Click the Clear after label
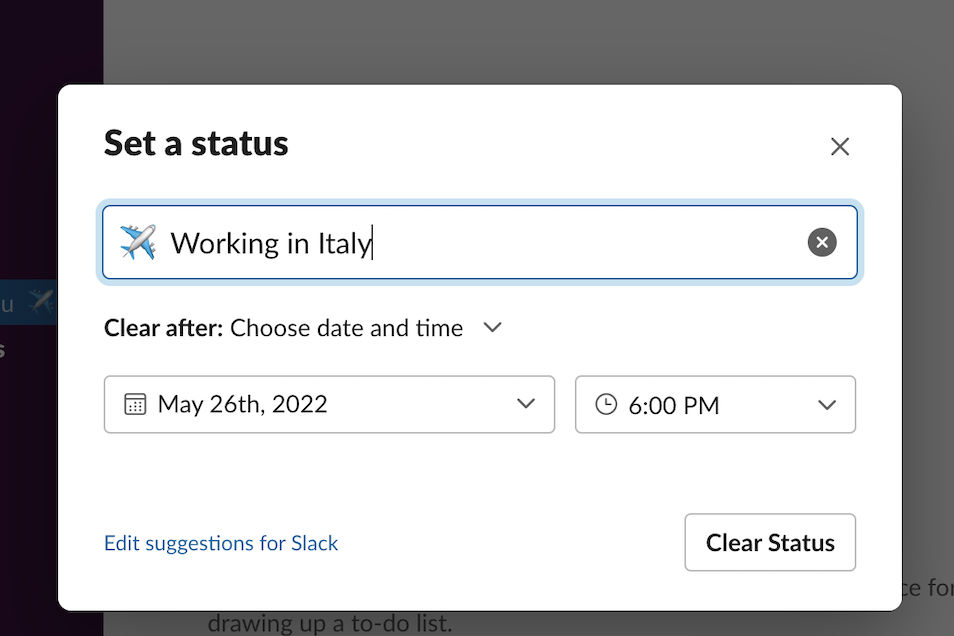Viewport: 954px width, 636px height. (x=164, y=328)
